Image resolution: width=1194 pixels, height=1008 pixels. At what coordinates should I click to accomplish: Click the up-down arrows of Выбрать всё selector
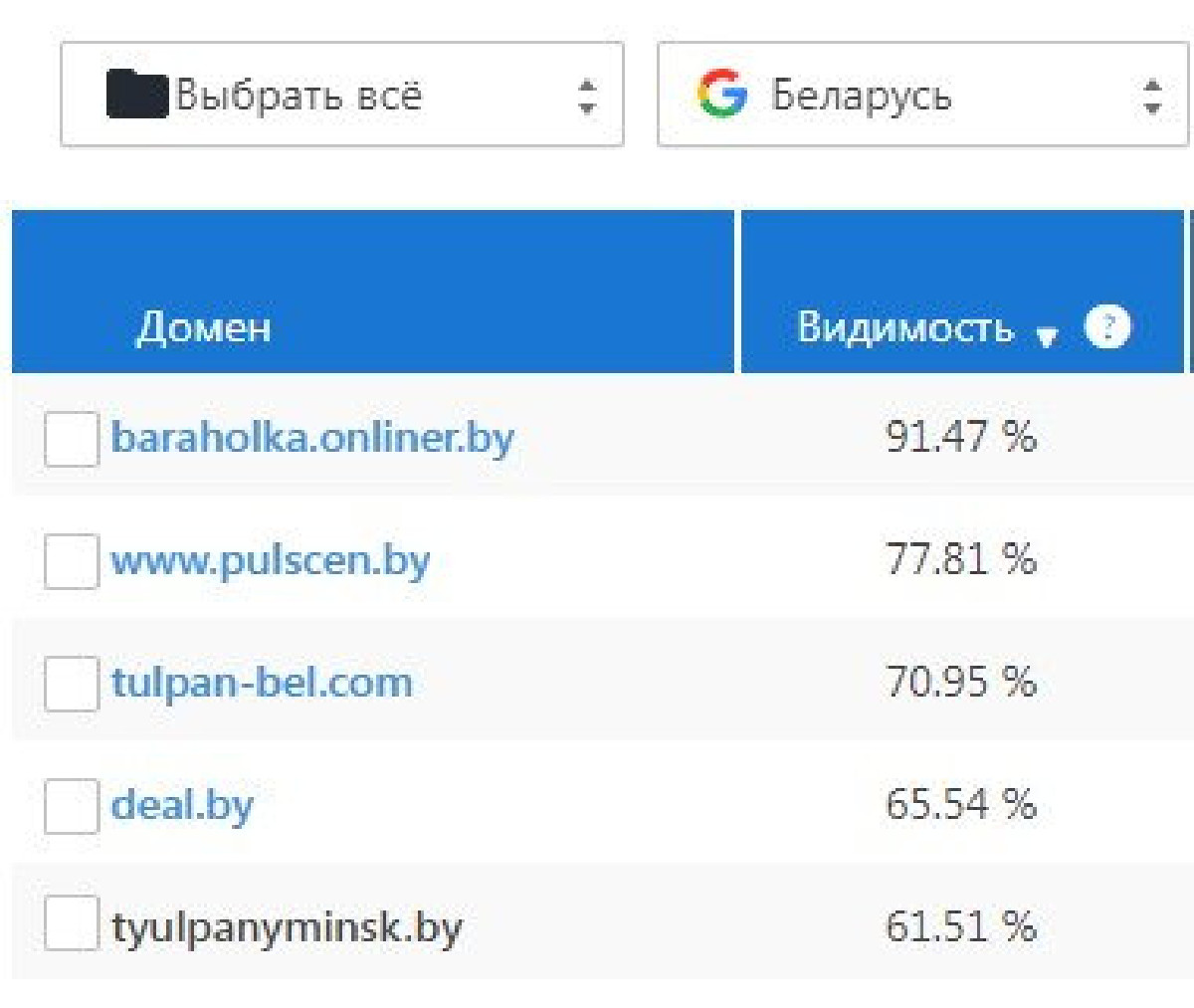(x=587, y=96)
